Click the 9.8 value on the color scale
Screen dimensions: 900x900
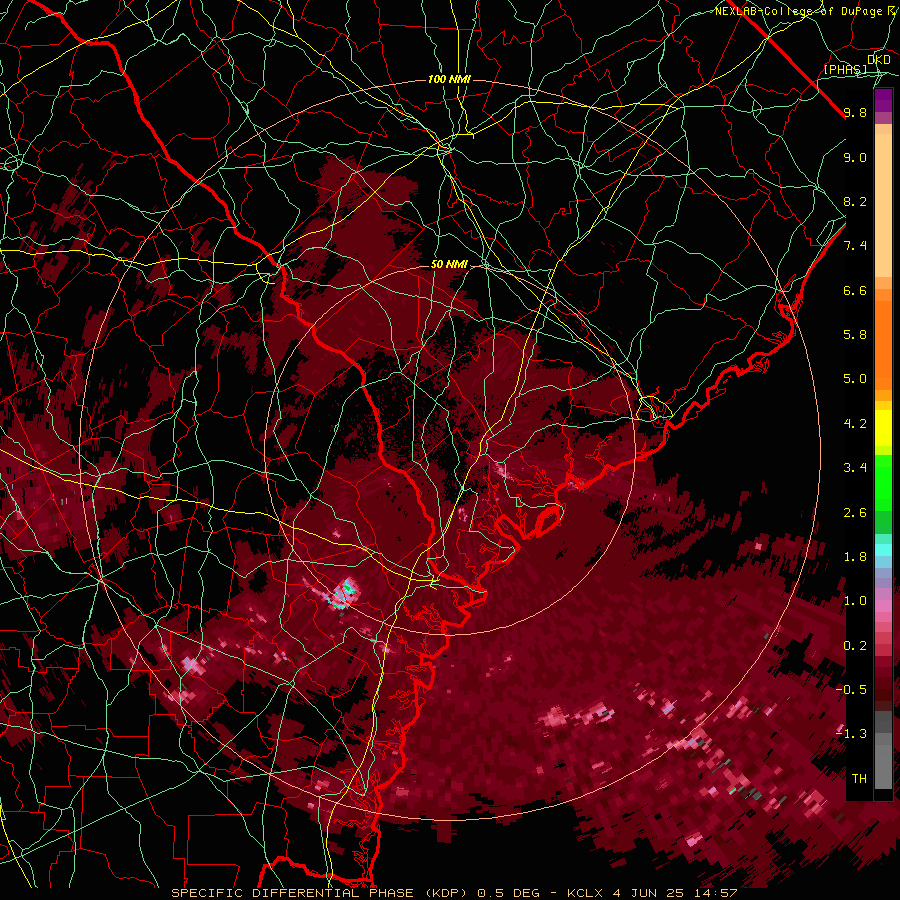855,112
